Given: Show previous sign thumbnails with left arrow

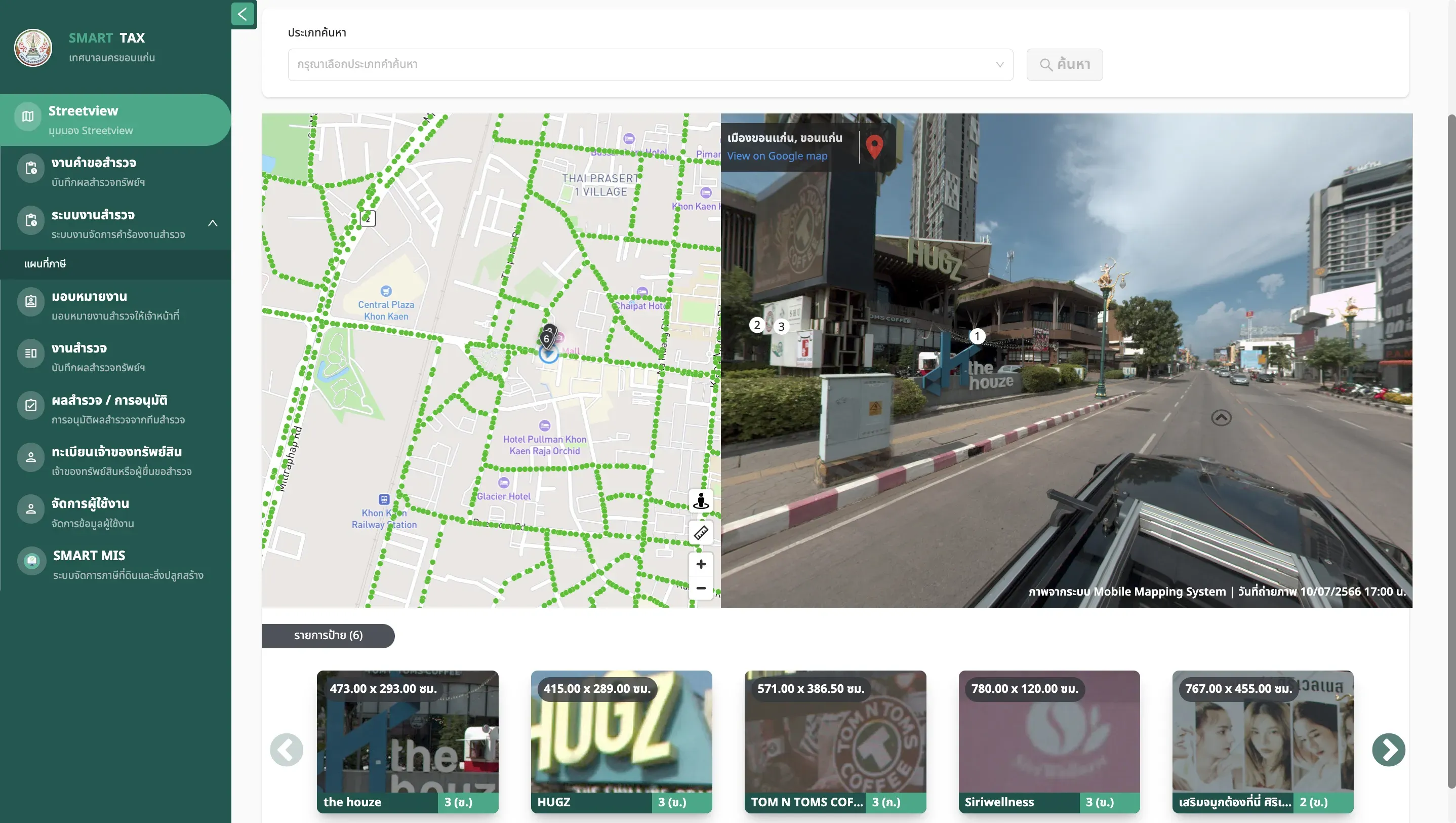Looking at the screenshot, I should 287,750.
